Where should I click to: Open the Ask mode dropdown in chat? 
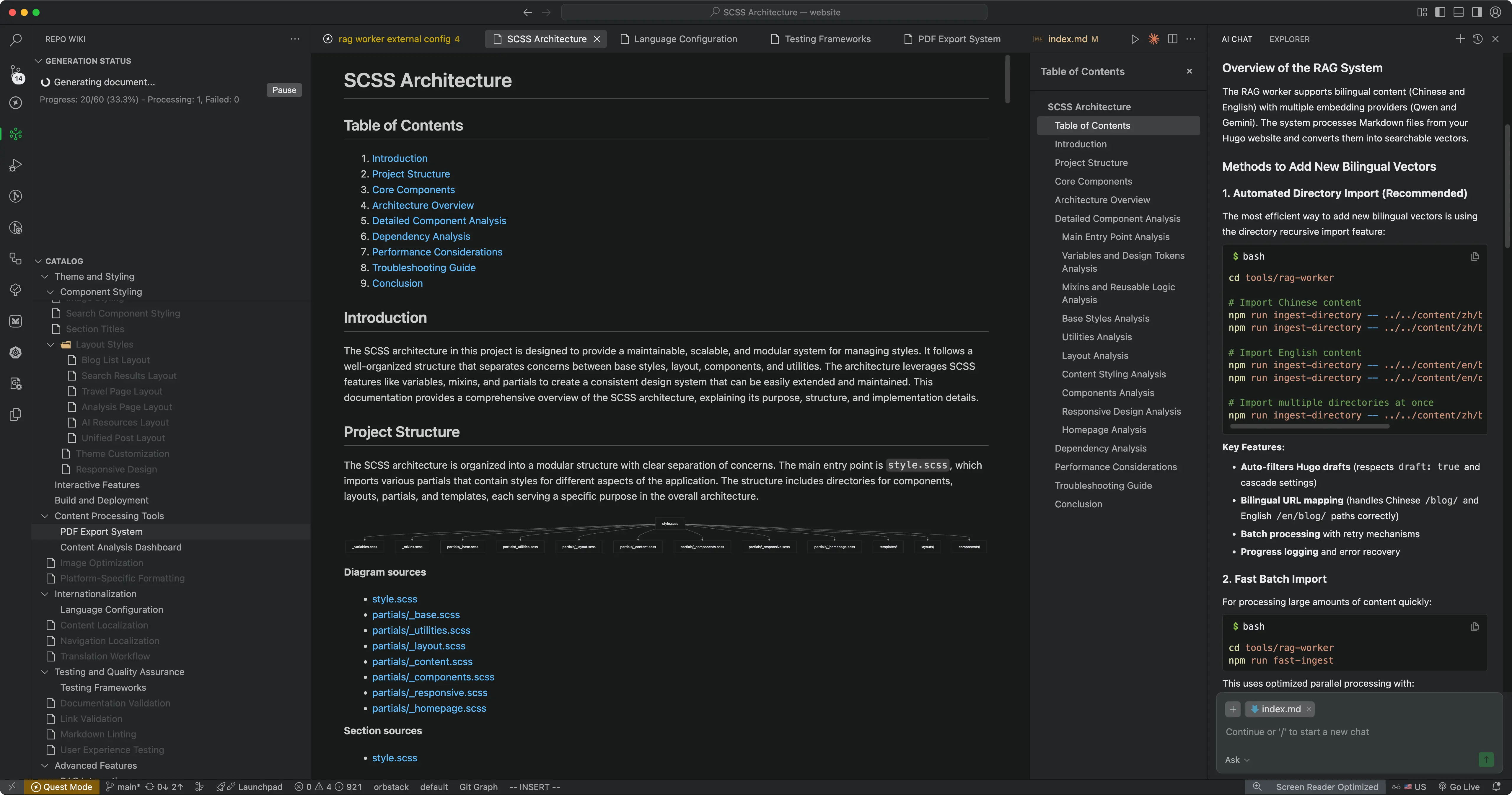1237,760
